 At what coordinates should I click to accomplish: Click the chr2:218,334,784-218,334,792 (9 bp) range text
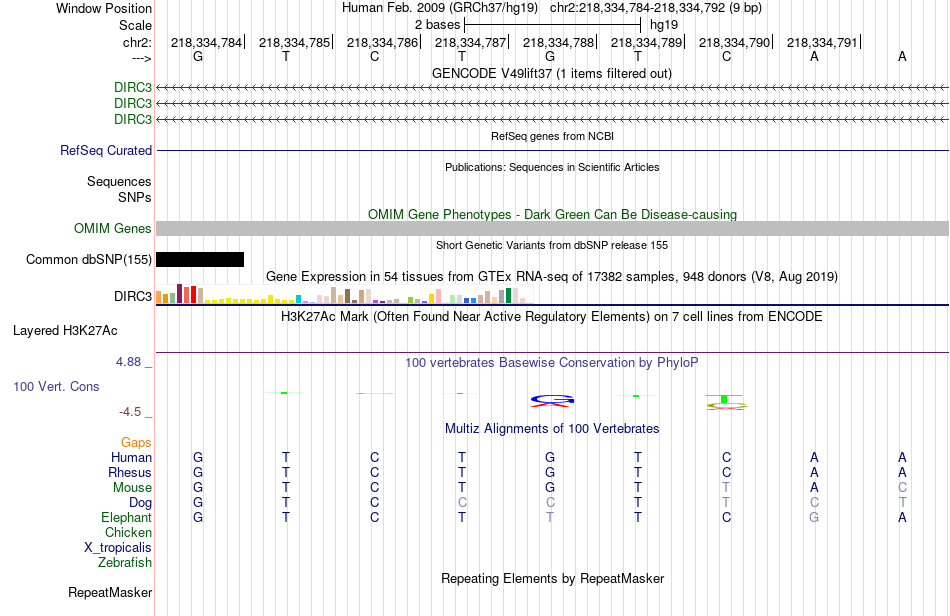[x=656, y=8]
